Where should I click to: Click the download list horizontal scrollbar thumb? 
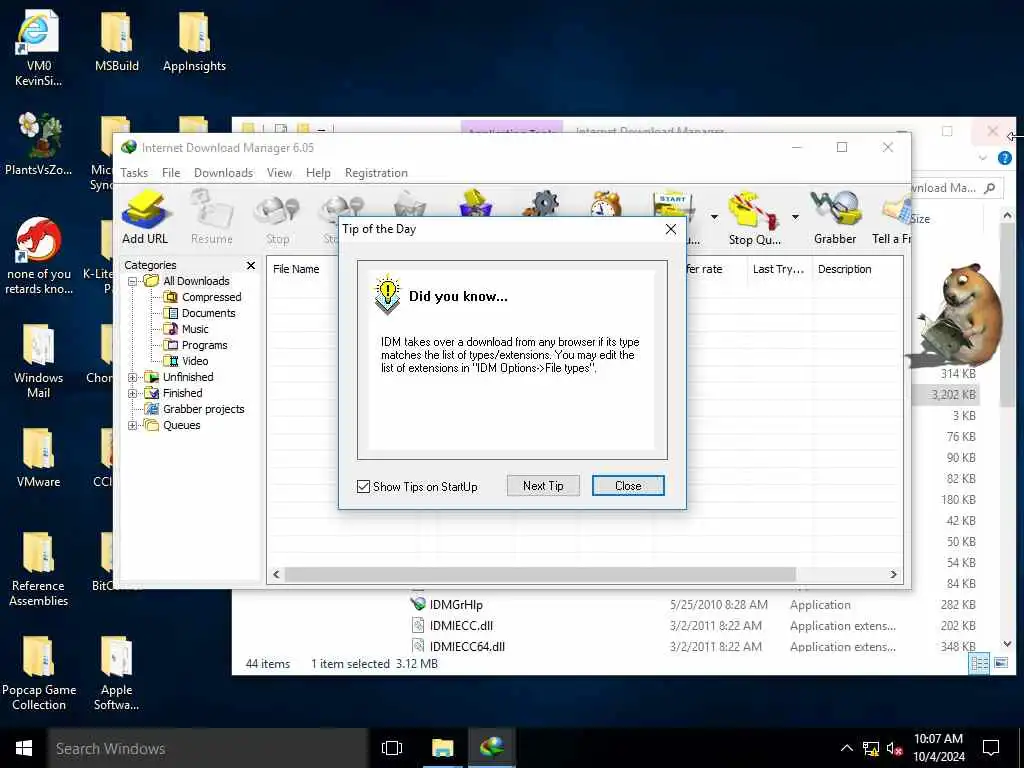[540, 574]
